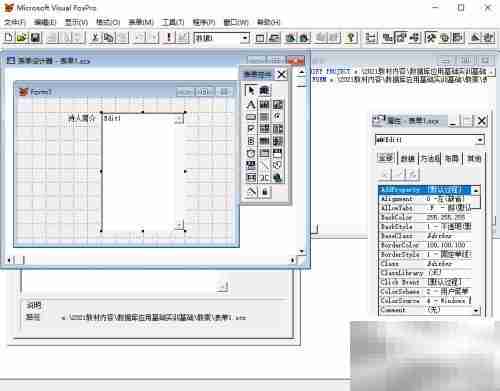Click the Open file toolbar icon
The image size is (500, 391).
point(22,37)
